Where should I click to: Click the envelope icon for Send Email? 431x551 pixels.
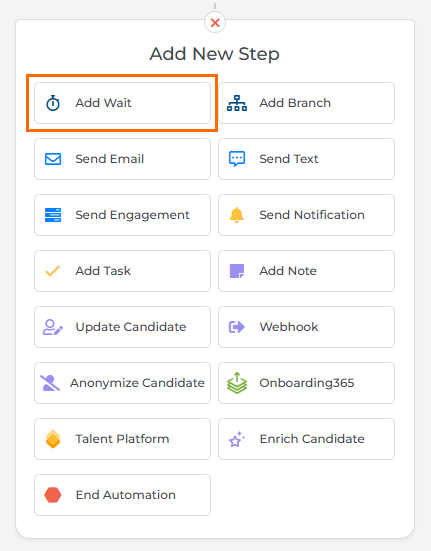(x=53, y=159)
